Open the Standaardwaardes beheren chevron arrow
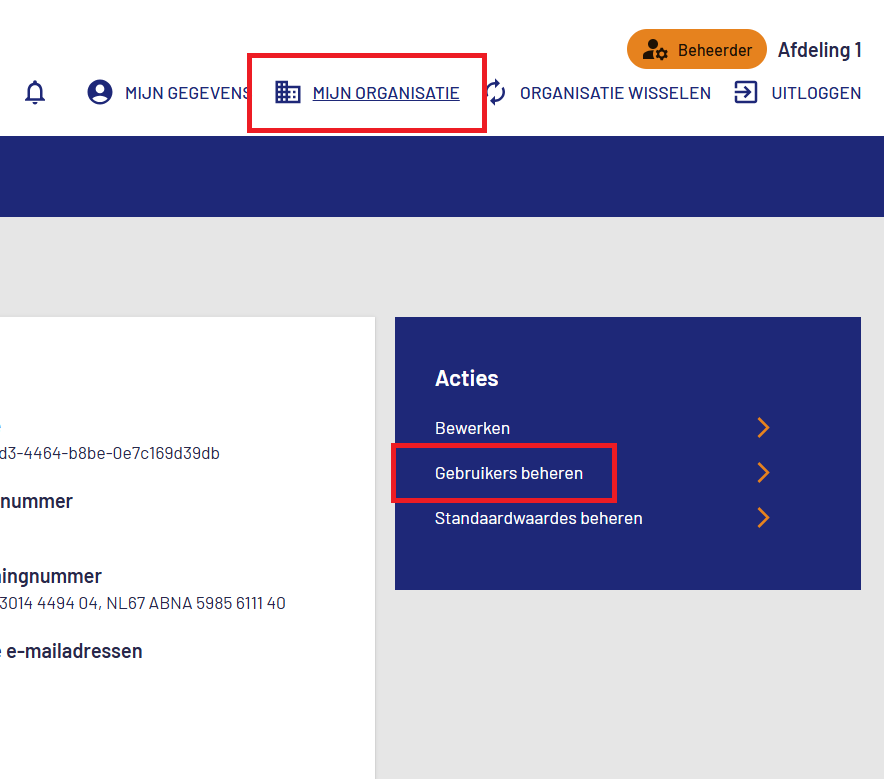The width and height of the screenshot is (884, 779). (x=763, y=518)
